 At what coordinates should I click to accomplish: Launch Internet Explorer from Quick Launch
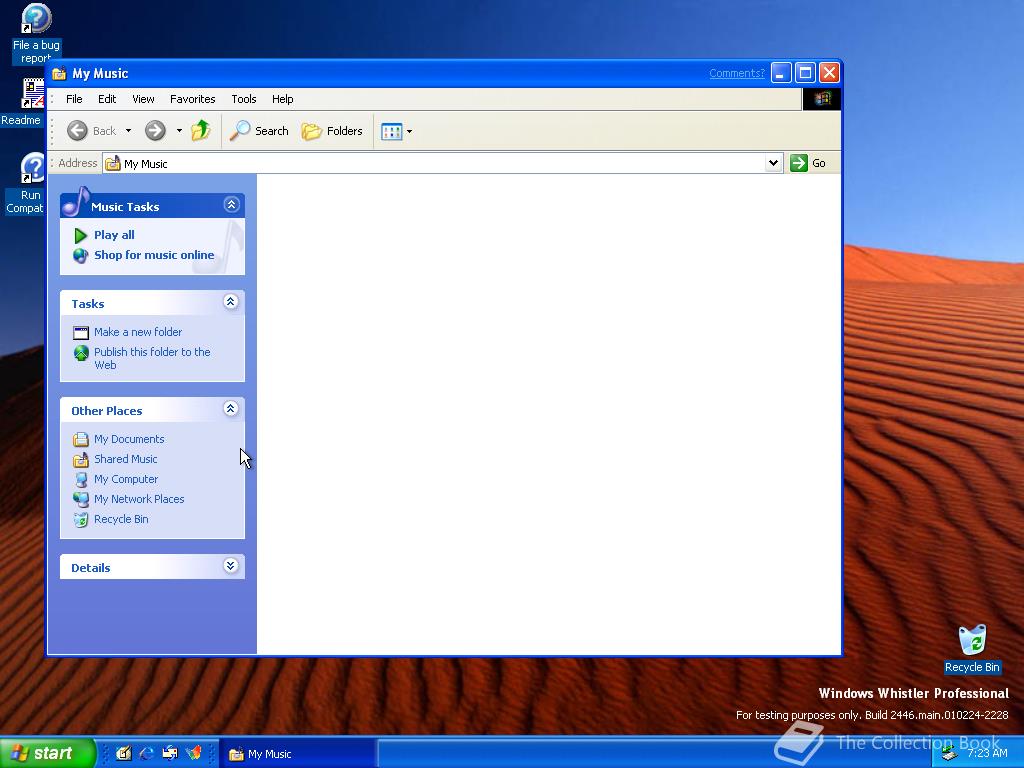(x=146, y=753)
